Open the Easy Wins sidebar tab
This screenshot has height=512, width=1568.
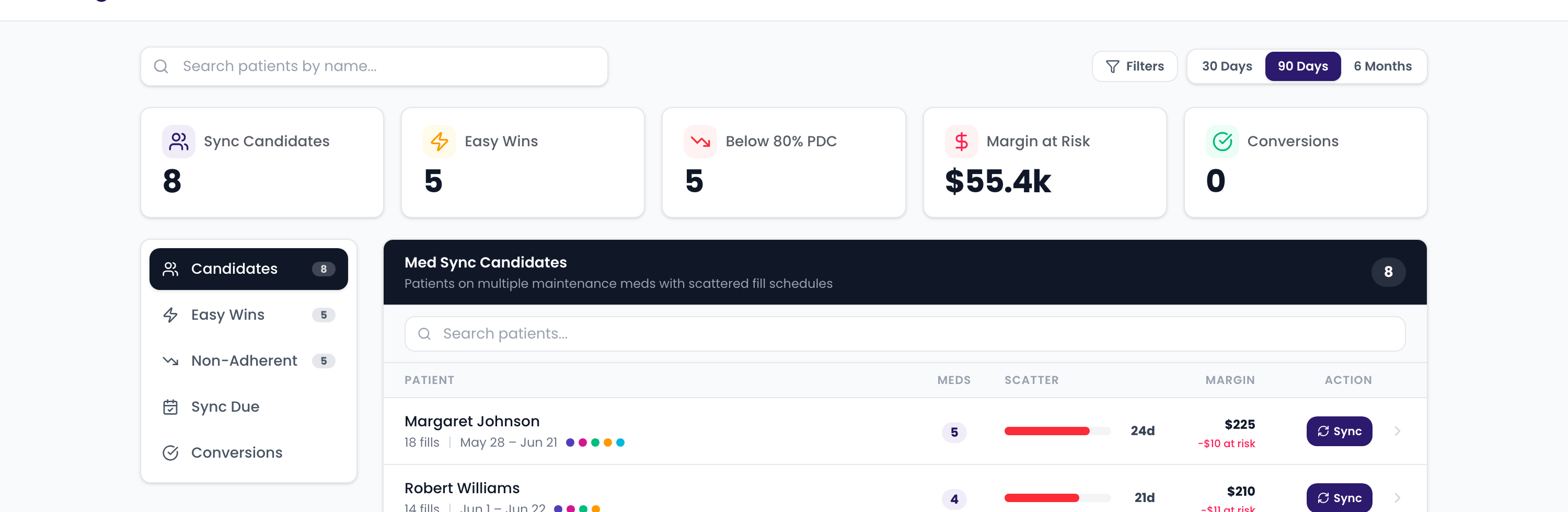(x=248, y=315)
